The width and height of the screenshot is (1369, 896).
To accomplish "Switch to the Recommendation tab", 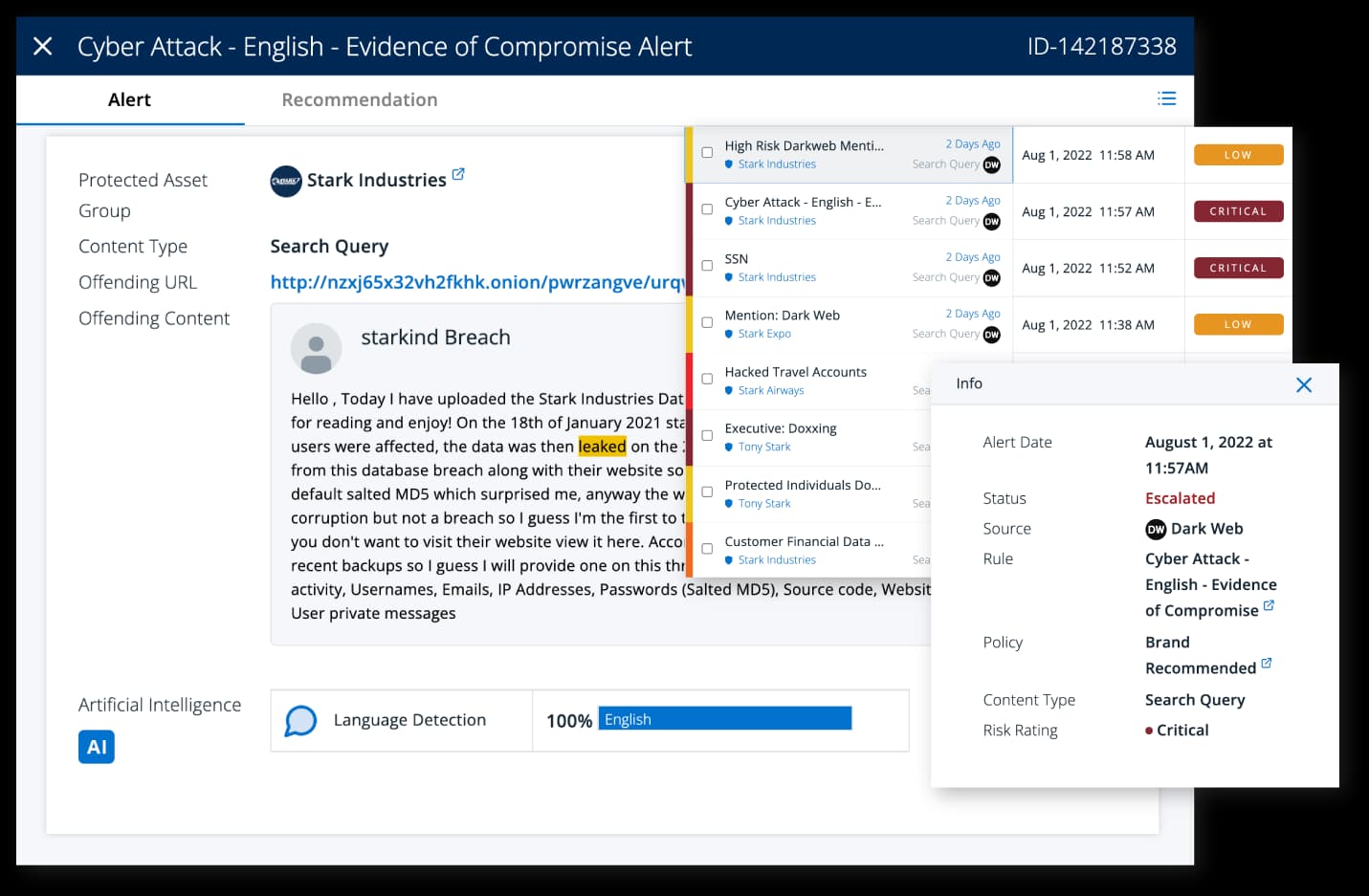I will (360, 100).
